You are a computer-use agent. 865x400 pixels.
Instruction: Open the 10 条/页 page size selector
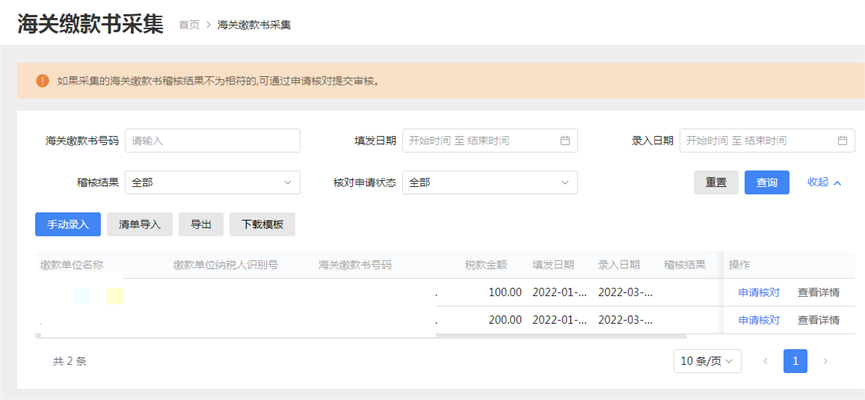coord(707,361)
